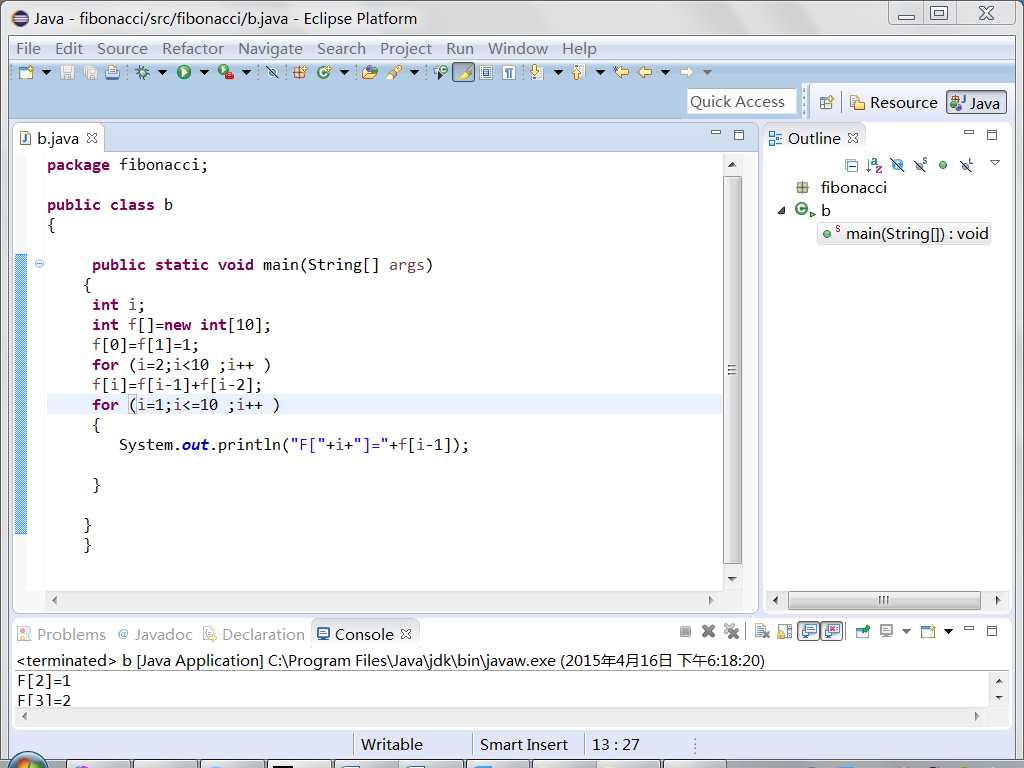Go to Last Edit Location icon
Viewport: 1024px width, 768px height.
621,72
